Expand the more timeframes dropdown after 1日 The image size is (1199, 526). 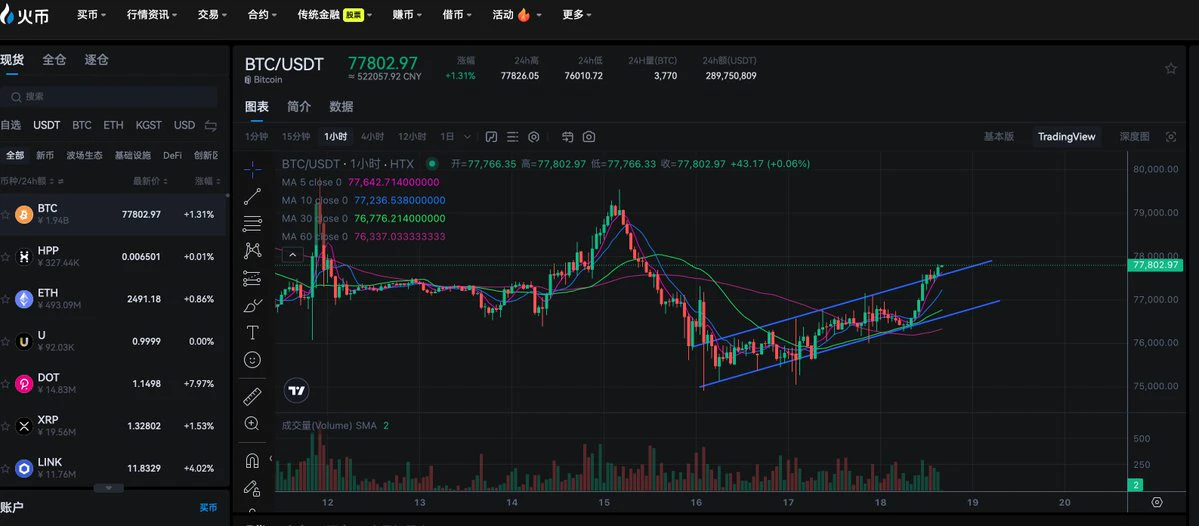point(468,137)
